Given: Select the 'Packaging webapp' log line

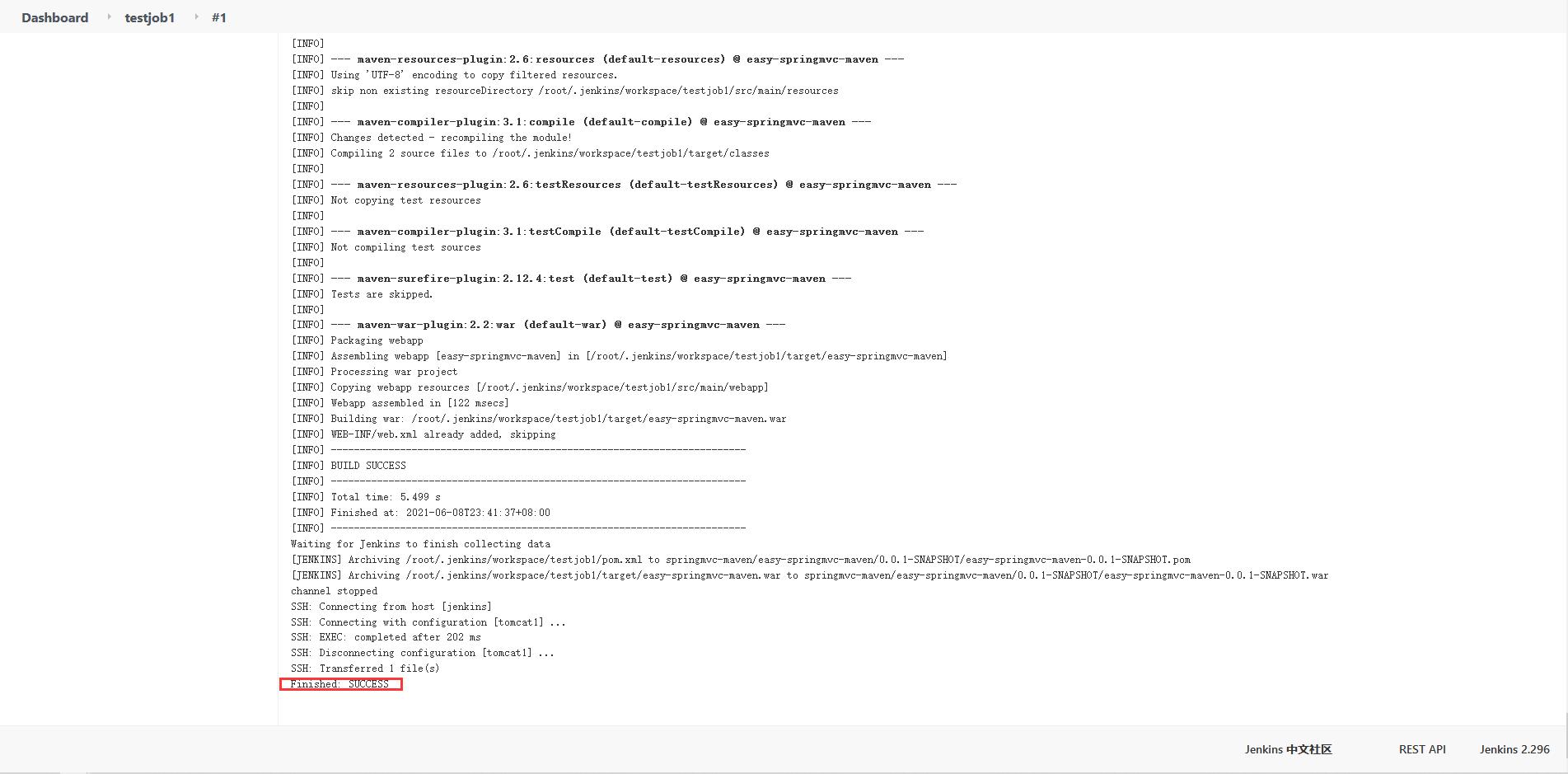Looking at the screenshot, I should pos(357,340).
